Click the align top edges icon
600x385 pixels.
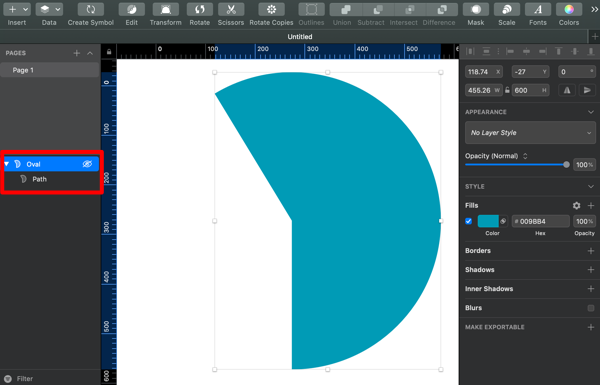(559, 51)
